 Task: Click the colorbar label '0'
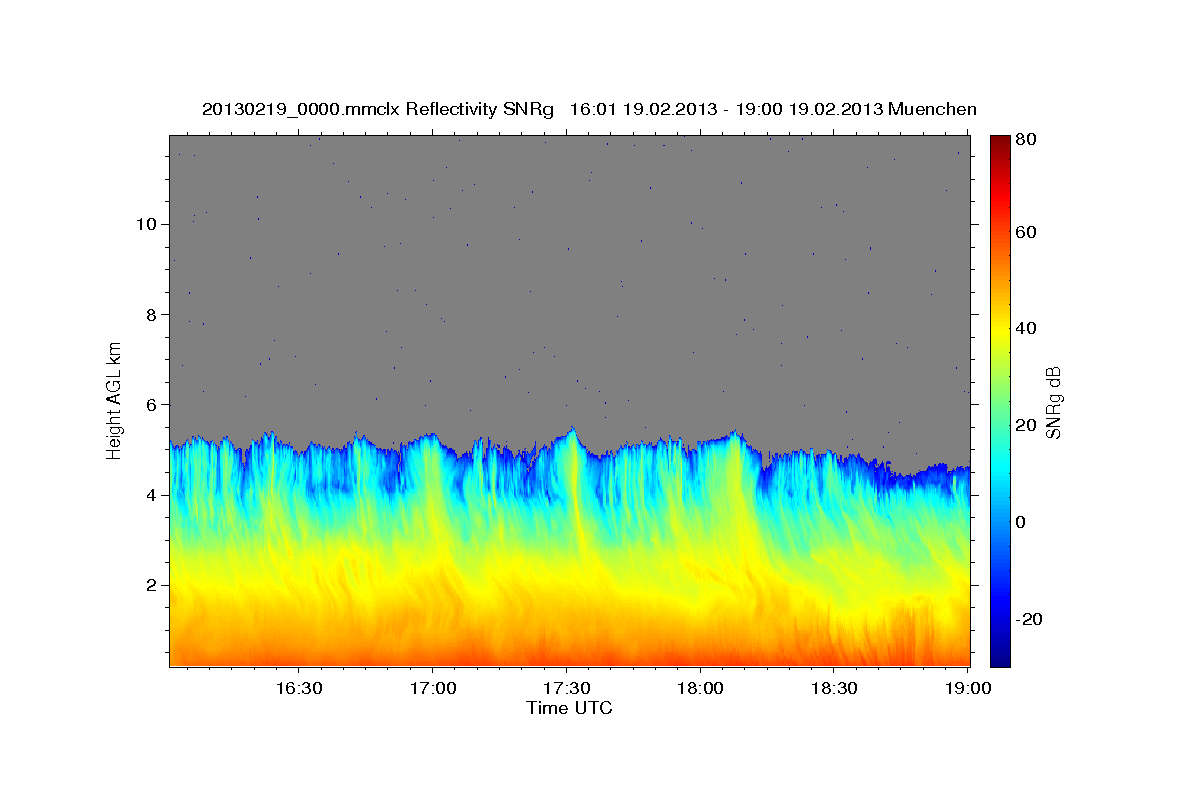point(1020,522)
